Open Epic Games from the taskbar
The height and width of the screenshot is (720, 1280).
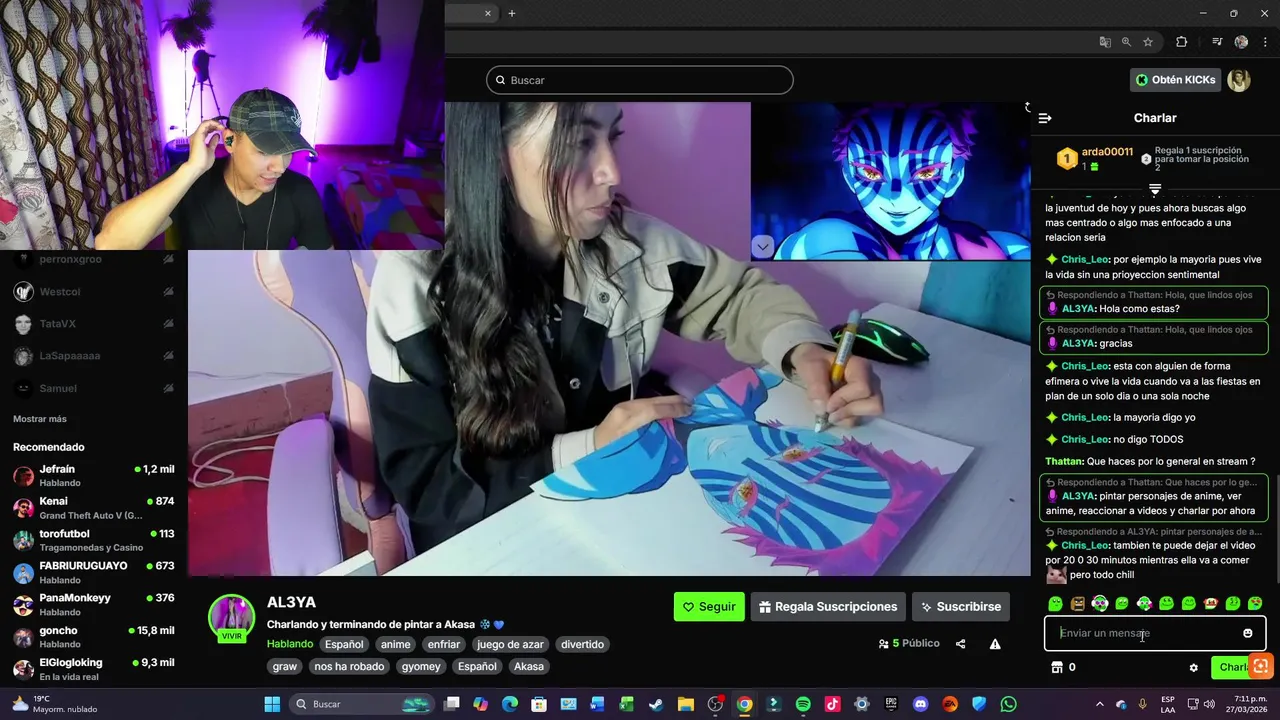point(891,704)
